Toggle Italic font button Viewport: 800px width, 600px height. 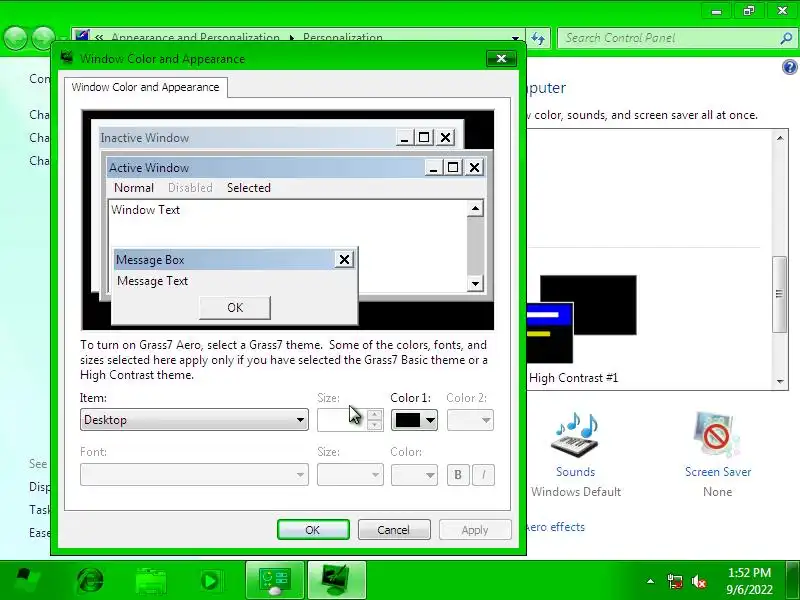coord(484,475)
